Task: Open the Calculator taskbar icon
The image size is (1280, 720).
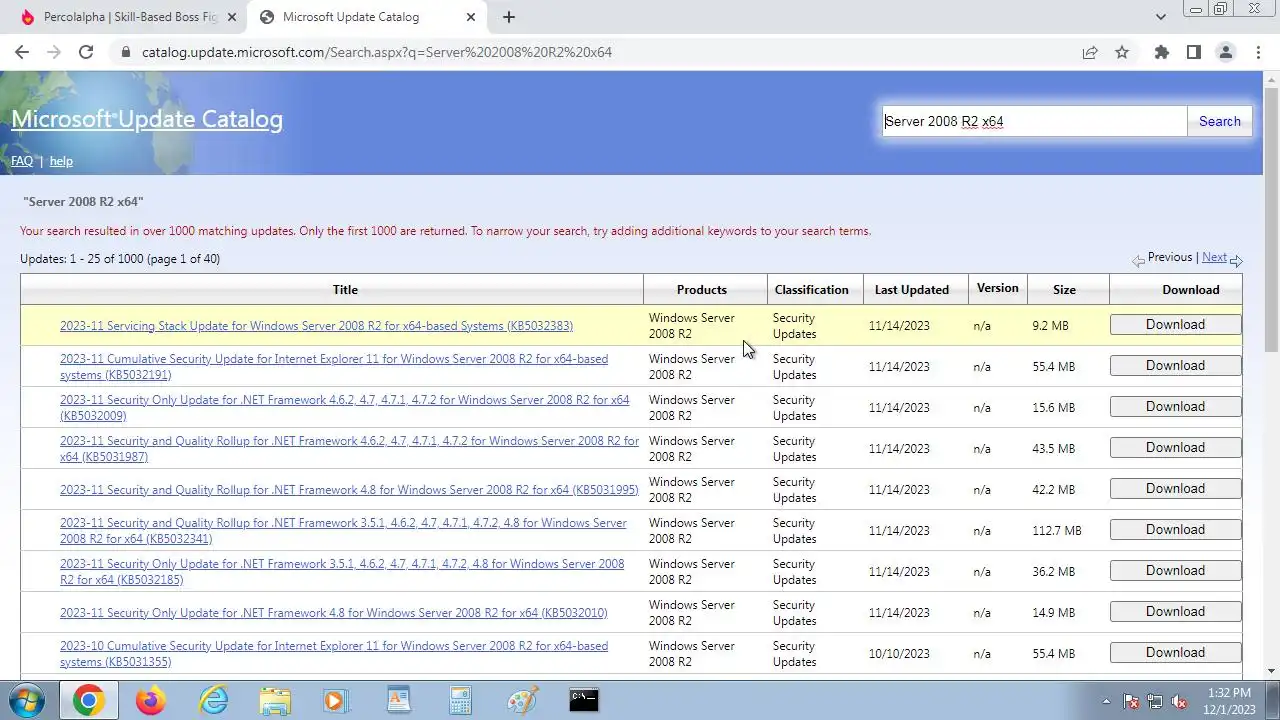Action: coord(460,700)
